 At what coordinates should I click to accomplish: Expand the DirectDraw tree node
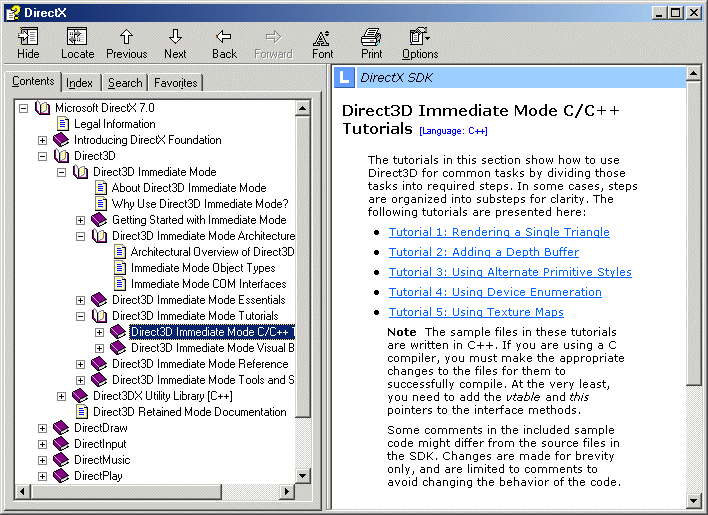pos(42,428)
